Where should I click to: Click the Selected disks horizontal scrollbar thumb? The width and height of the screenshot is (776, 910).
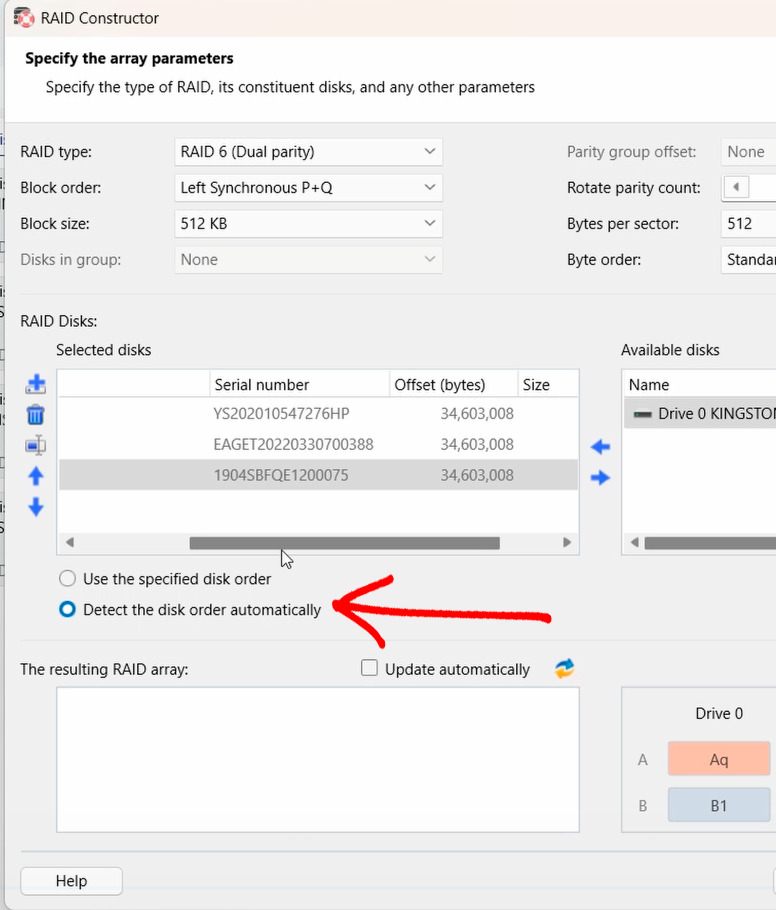344,543
